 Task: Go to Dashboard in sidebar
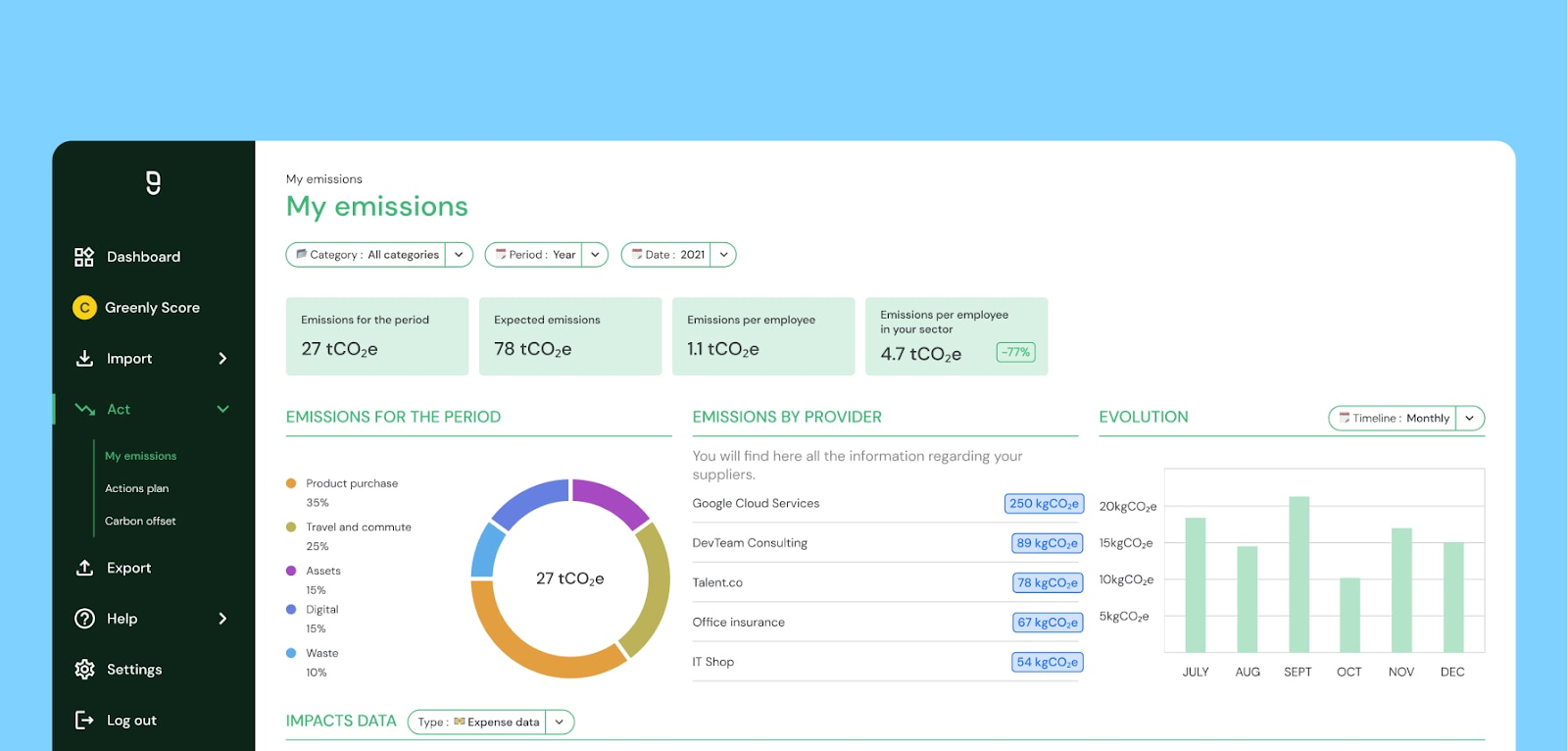point(143,257)
